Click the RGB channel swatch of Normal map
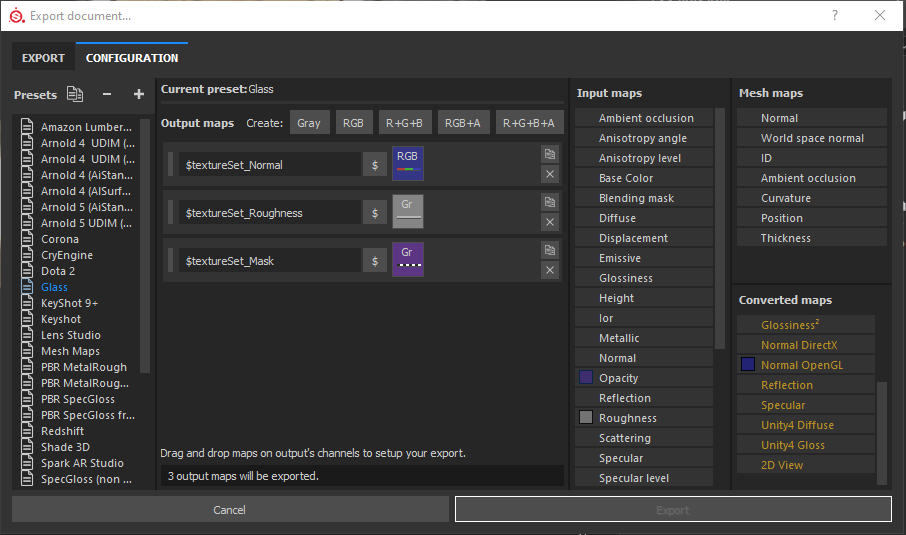 [408, 163]
